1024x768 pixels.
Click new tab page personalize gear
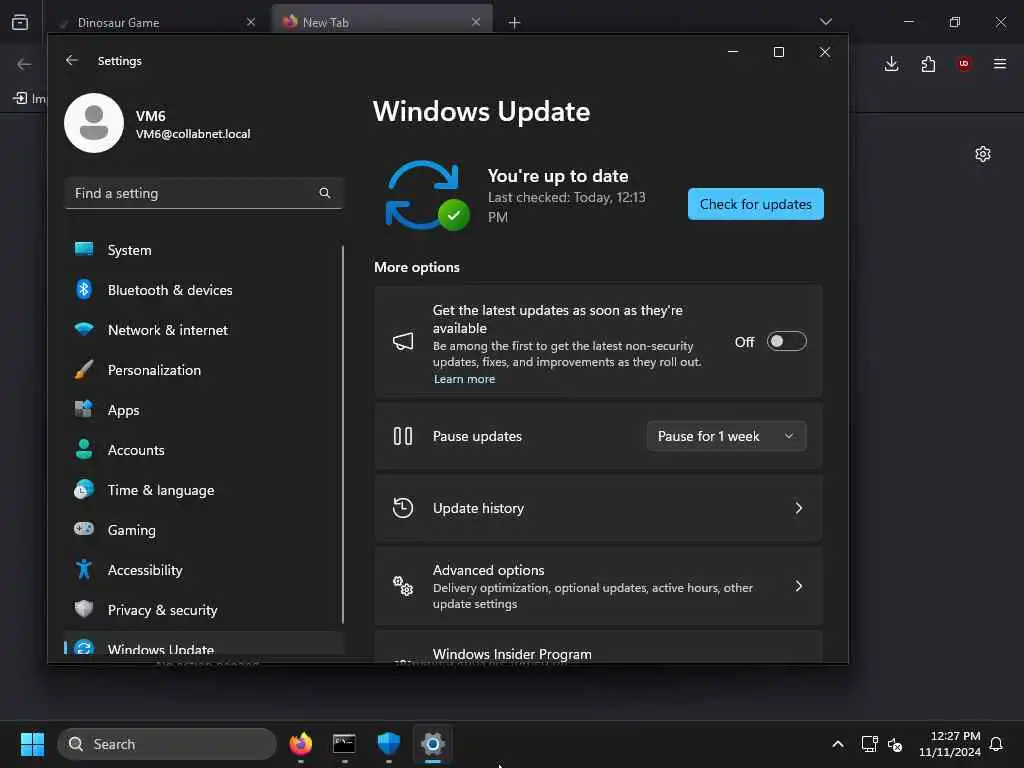[983, 154]
